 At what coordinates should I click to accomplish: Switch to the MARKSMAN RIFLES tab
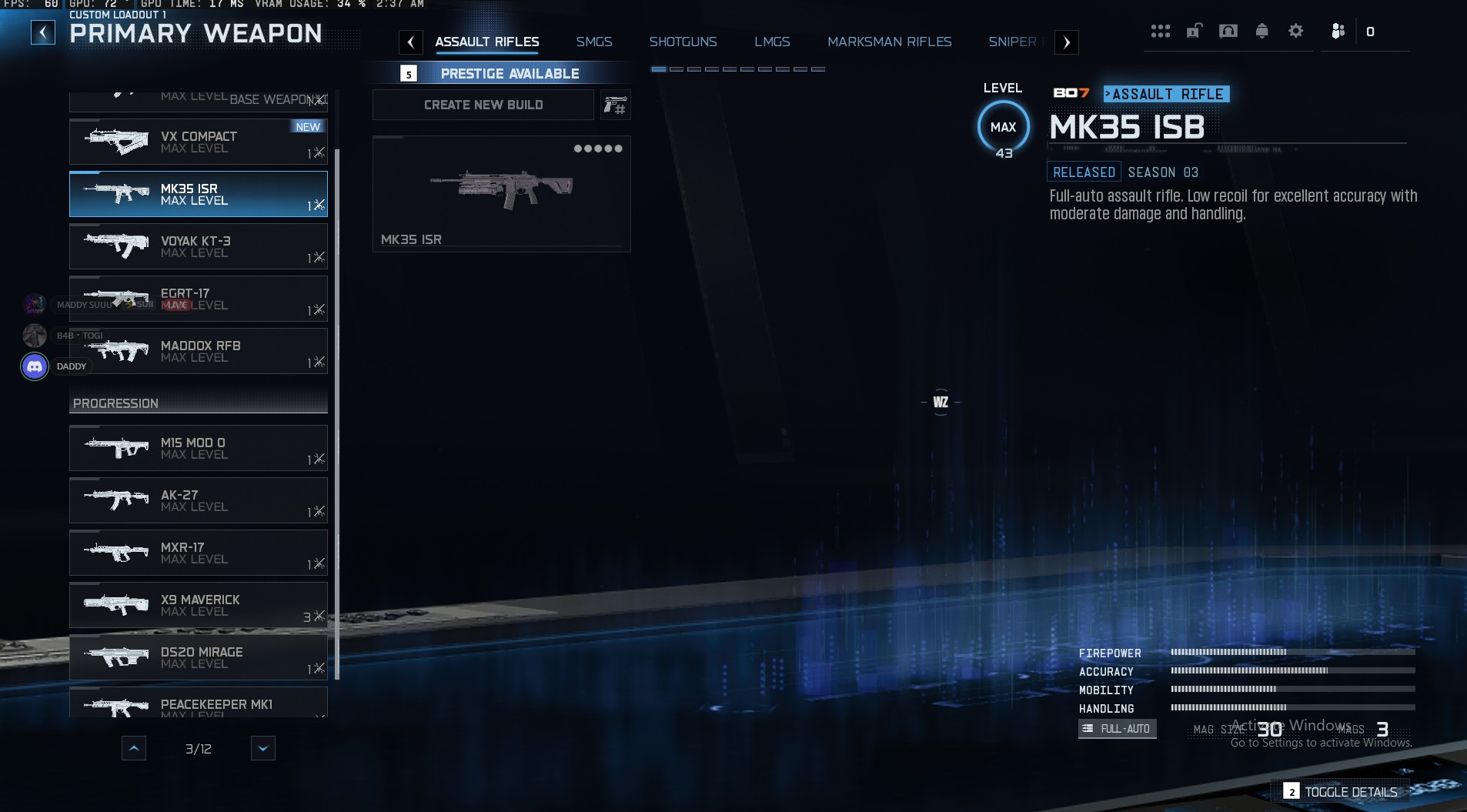point(889,42)
